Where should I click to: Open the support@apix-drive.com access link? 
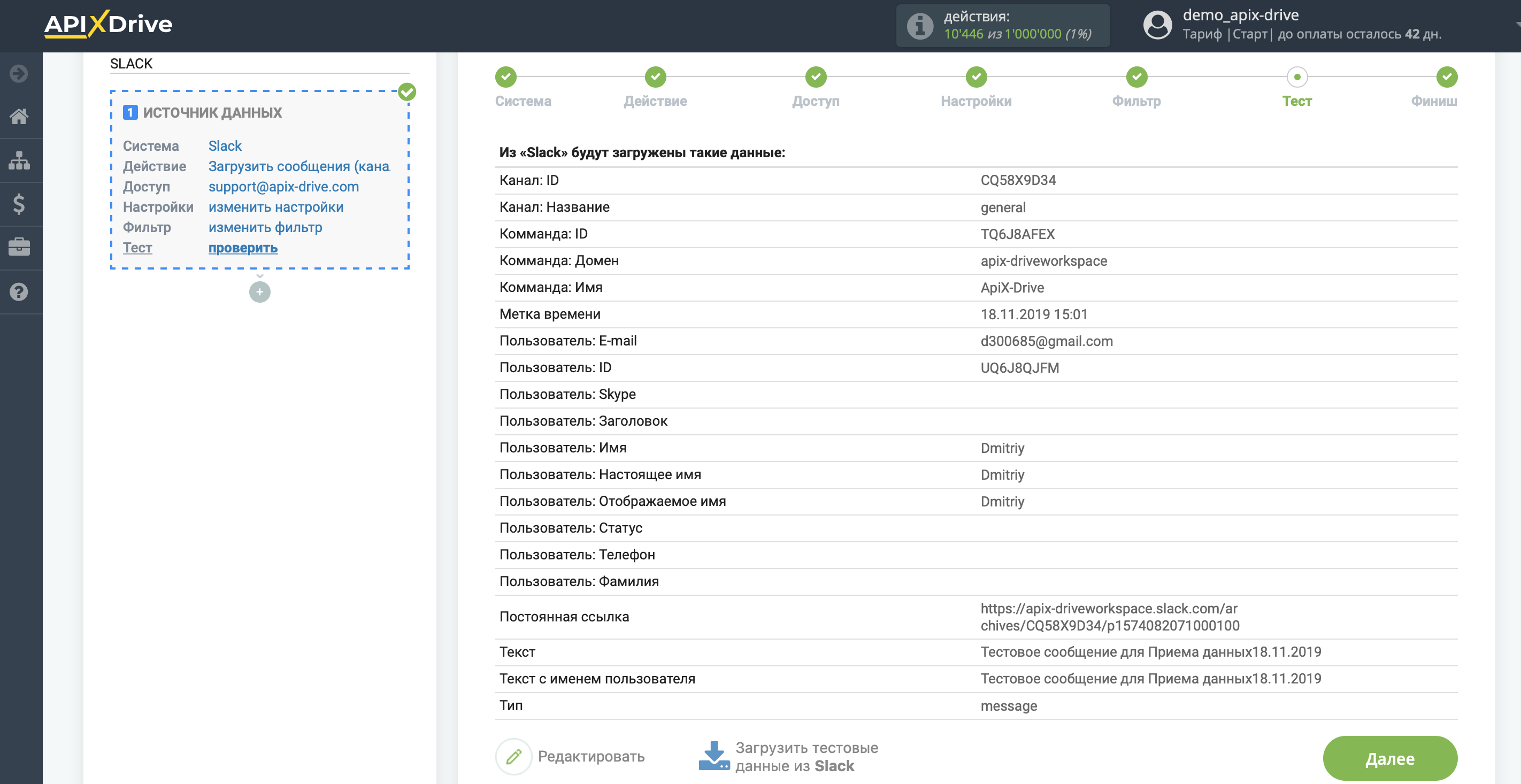(x=283, y=187)
